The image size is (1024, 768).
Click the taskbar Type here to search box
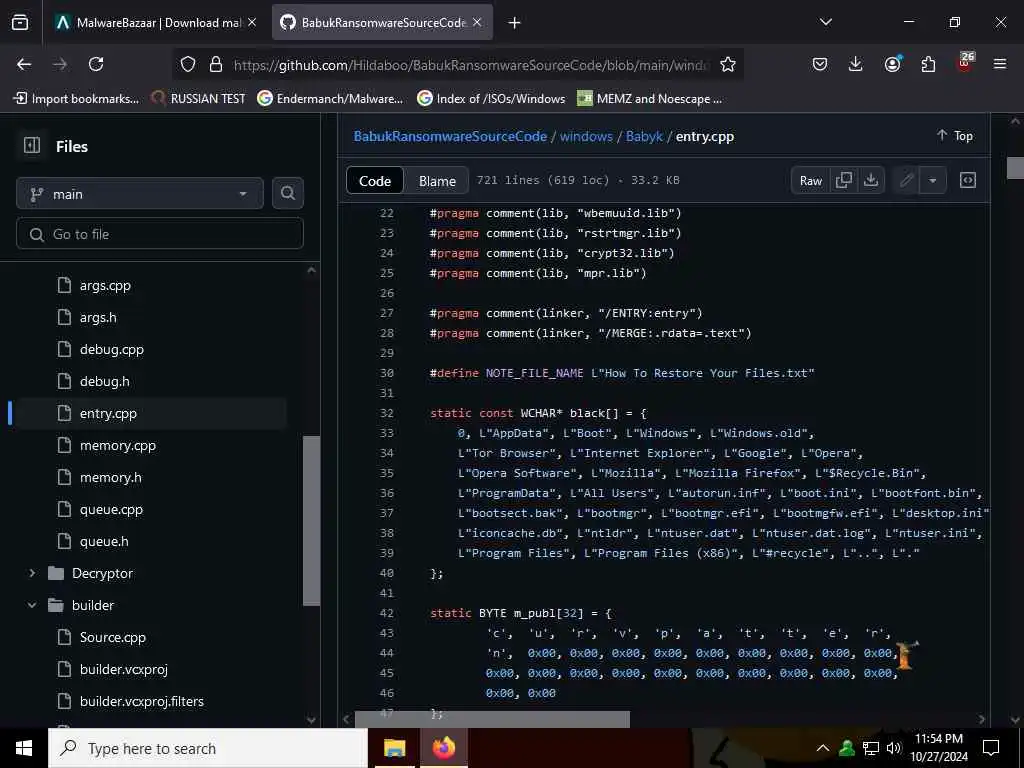click(x=208, y=748)
